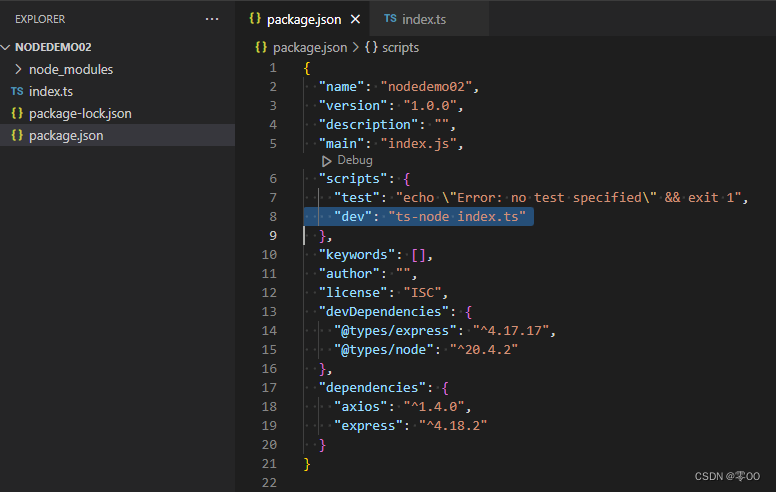Viewport: 776px width, 492px height.
Task: Close the package.json editor tab
Action: 355,19
